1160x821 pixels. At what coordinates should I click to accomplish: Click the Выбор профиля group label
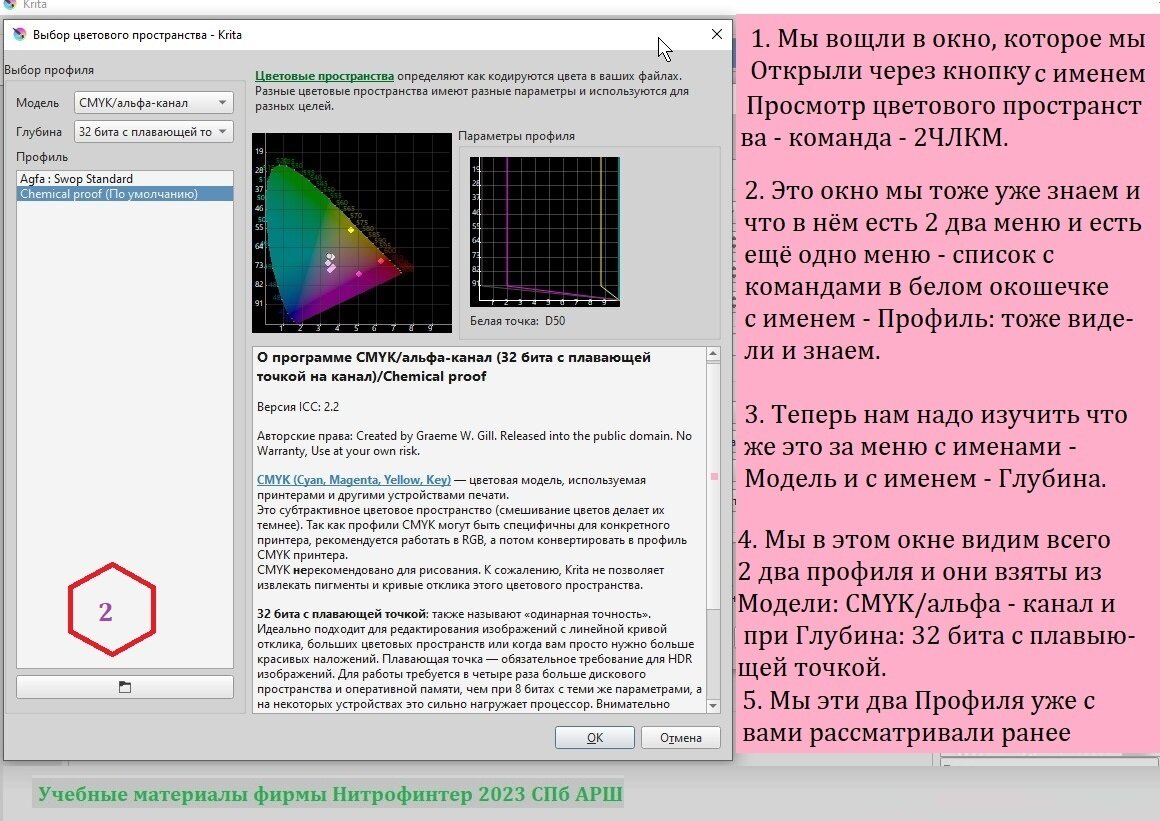pos(50,70)
